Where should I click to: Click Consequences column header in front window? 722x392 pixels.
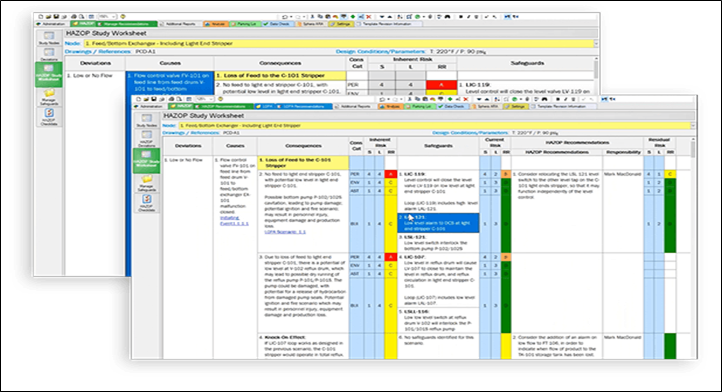[303, 146]
